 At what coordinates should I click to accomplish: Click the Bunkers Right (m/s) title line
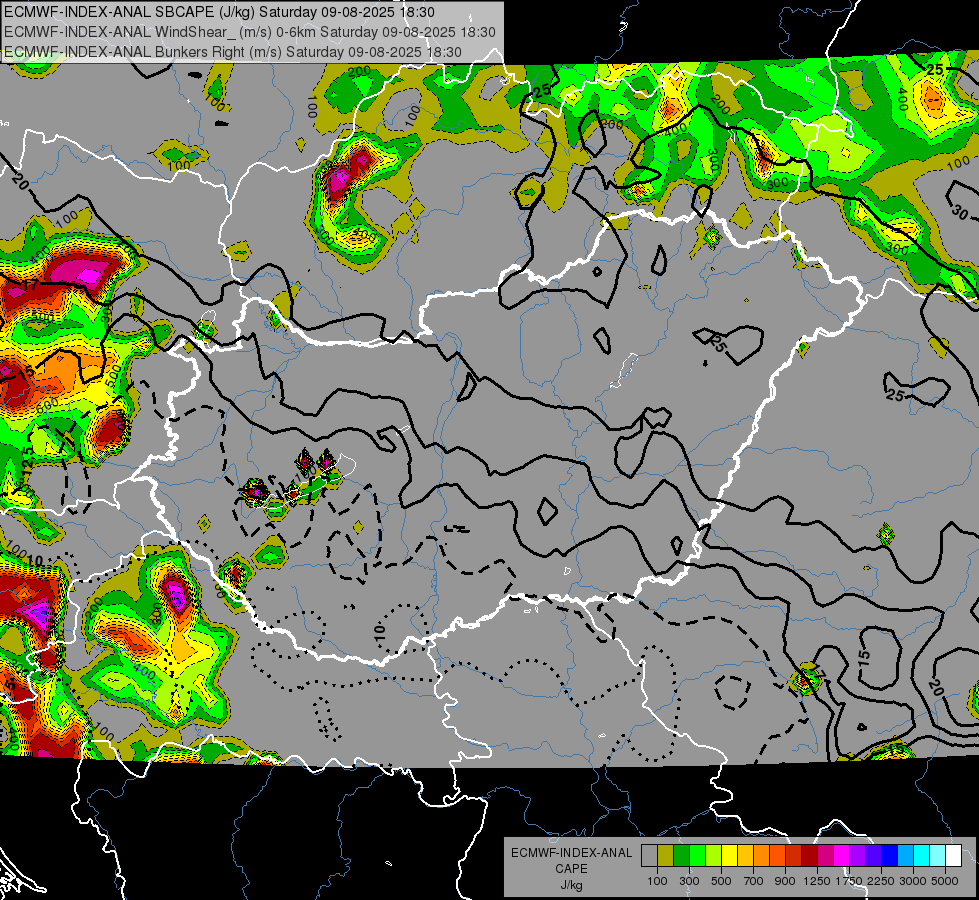[233, 52]
